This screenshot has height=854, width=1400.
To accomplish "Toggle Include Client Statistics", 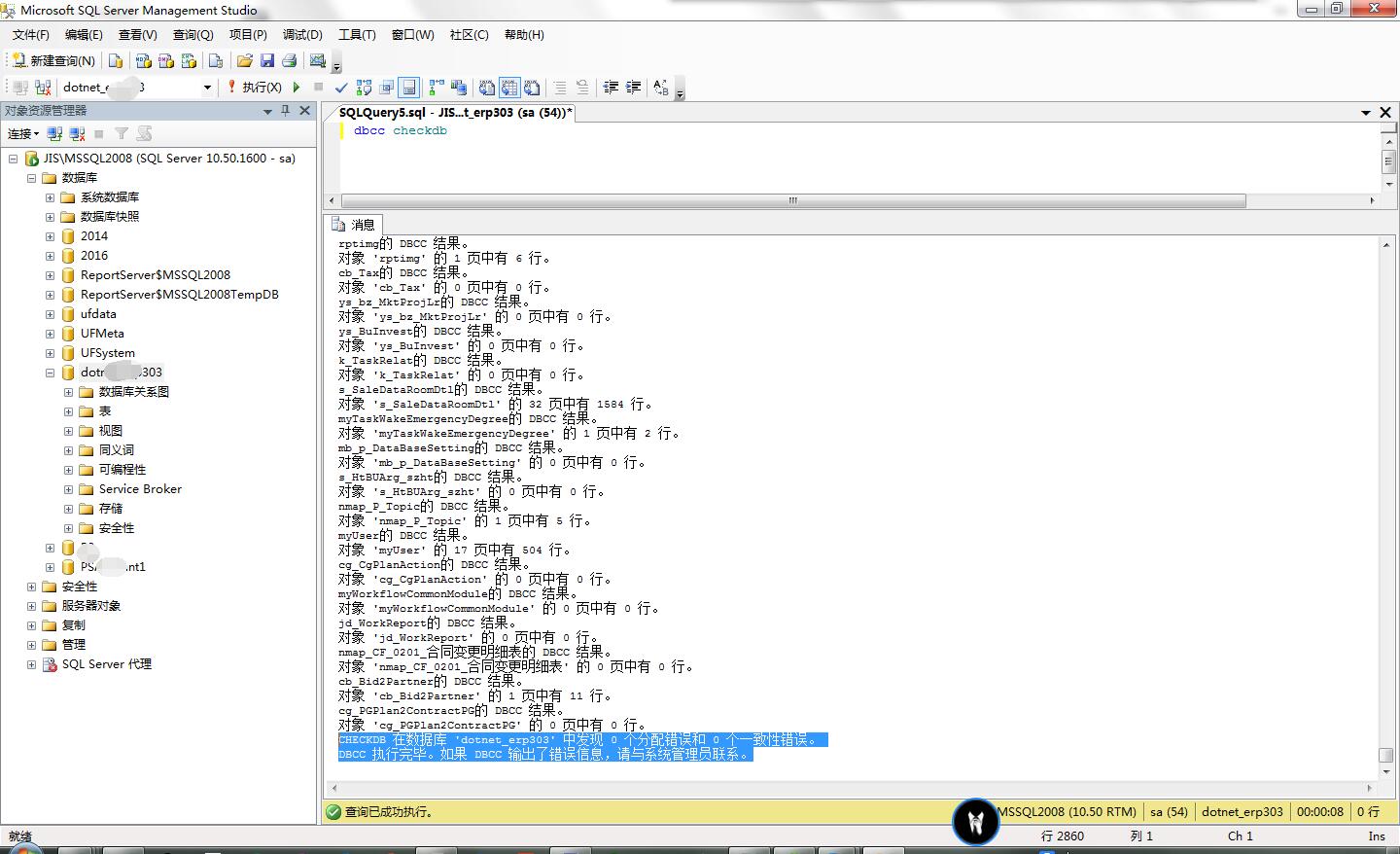I will tap(458, 87).
